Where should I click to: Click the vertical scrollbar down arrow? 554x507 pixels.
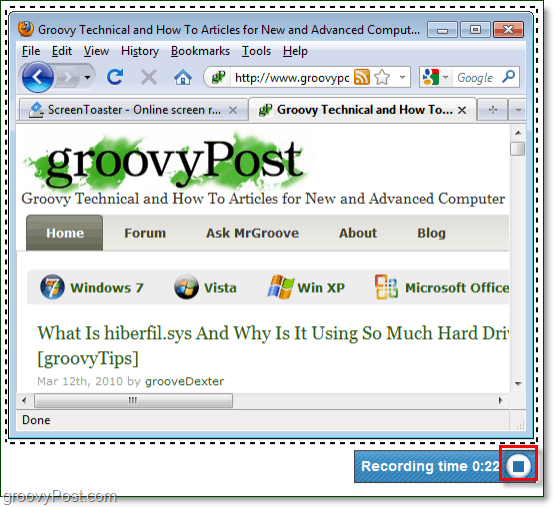pyautogui.click(x=518, y=384)
